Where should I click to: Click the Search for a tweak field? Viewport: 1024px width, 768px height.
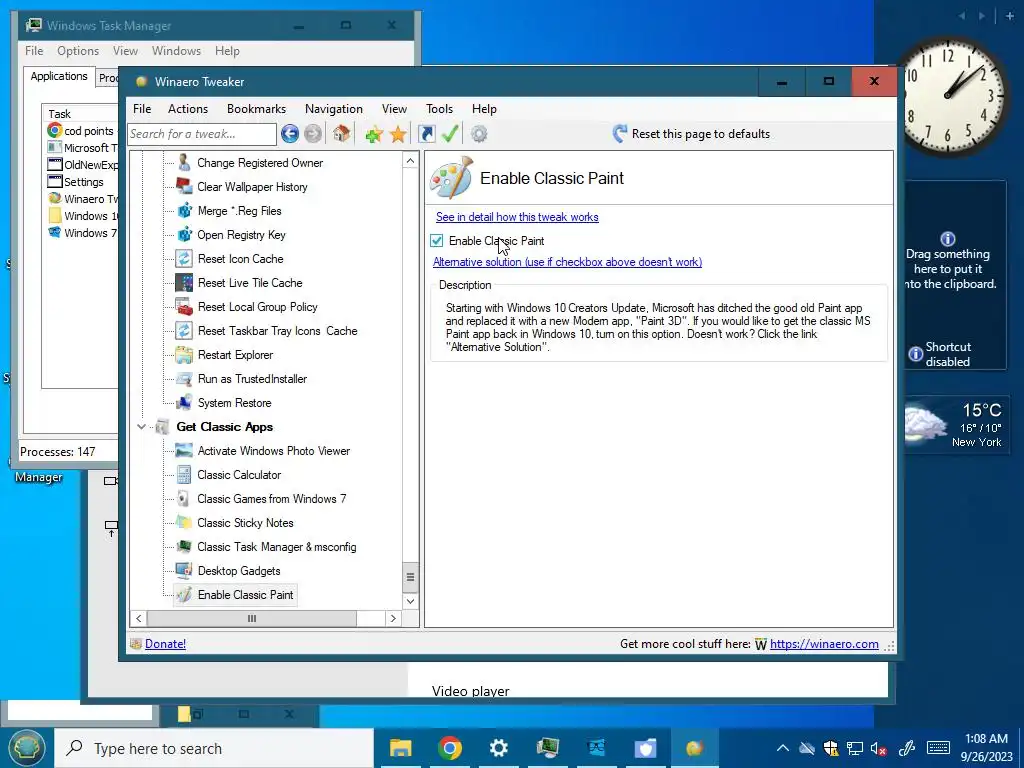point(202,134)
